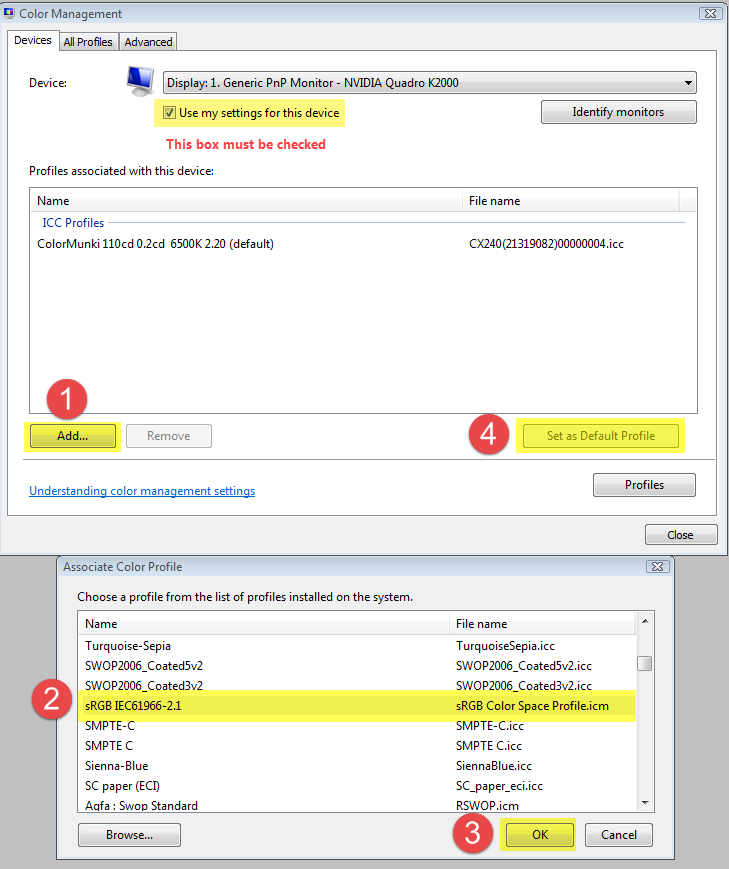
Task: Click the Color Management title bar icon
Action: [x=8, y=13]
